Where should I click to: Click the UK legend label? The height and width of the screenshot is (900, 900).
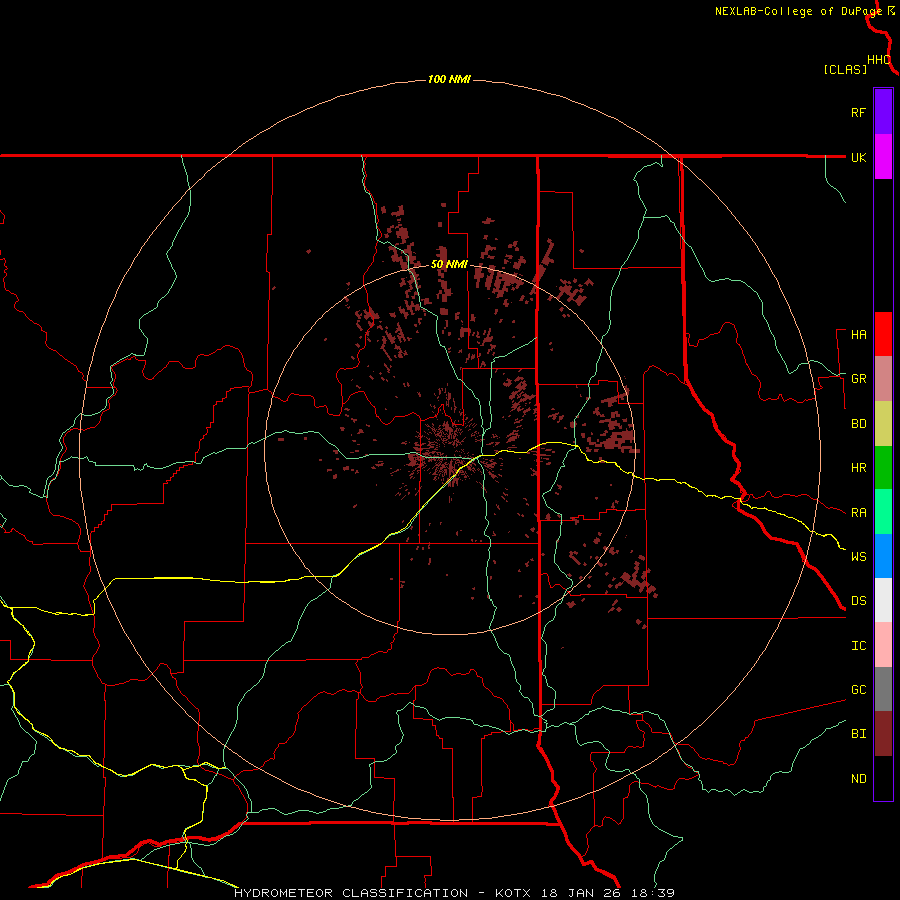point(859,157)
